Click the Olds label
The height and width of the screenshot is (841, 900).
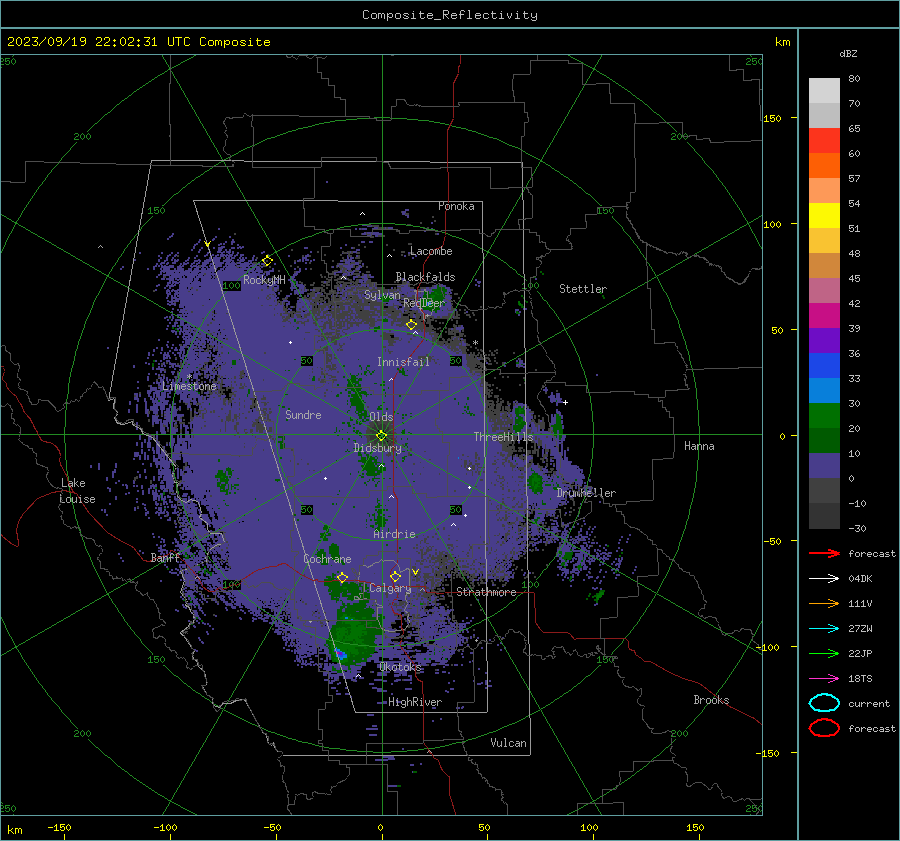(x=381, y=417)
